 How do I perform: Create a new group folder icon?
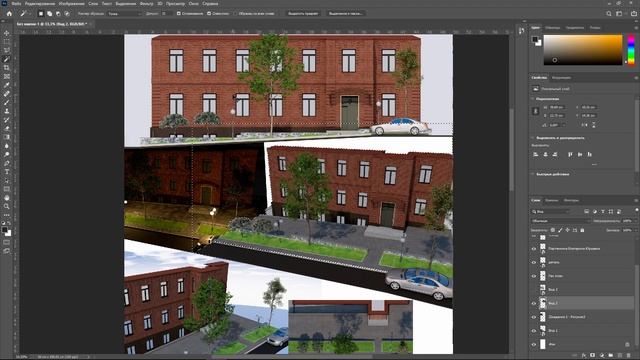610,356
